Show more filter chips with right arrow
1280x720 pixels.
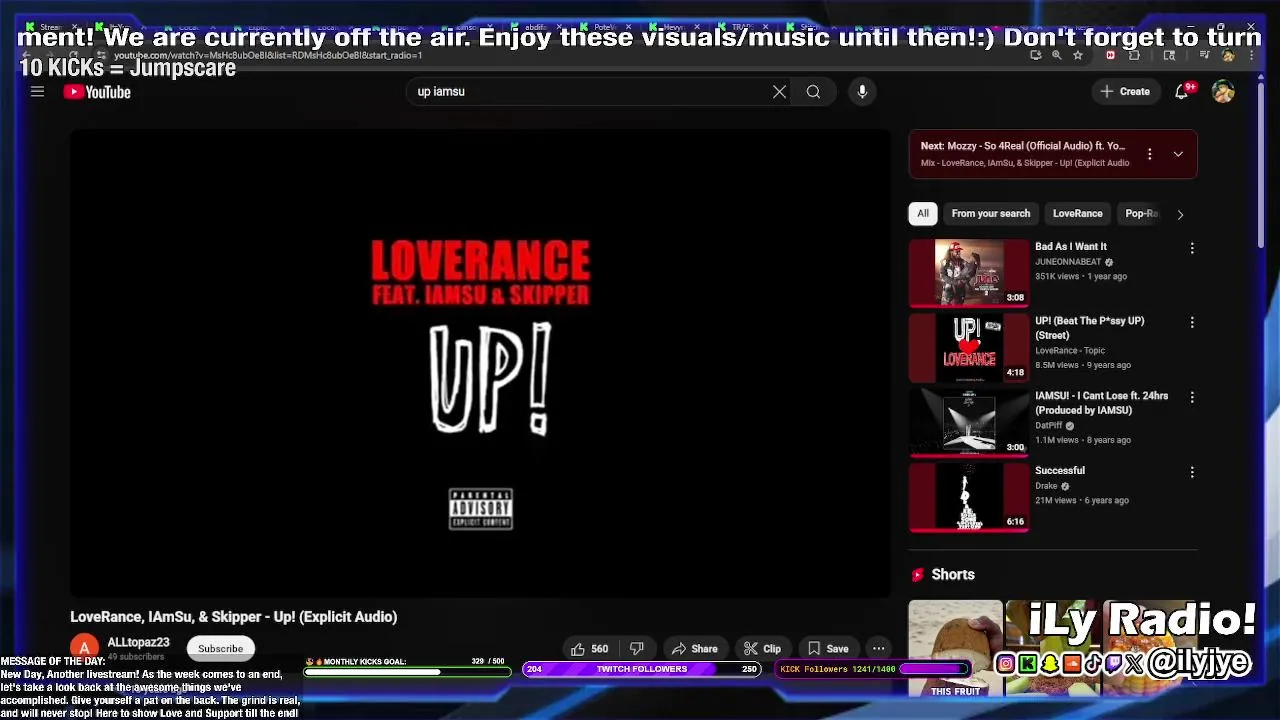click(1180, 214)
